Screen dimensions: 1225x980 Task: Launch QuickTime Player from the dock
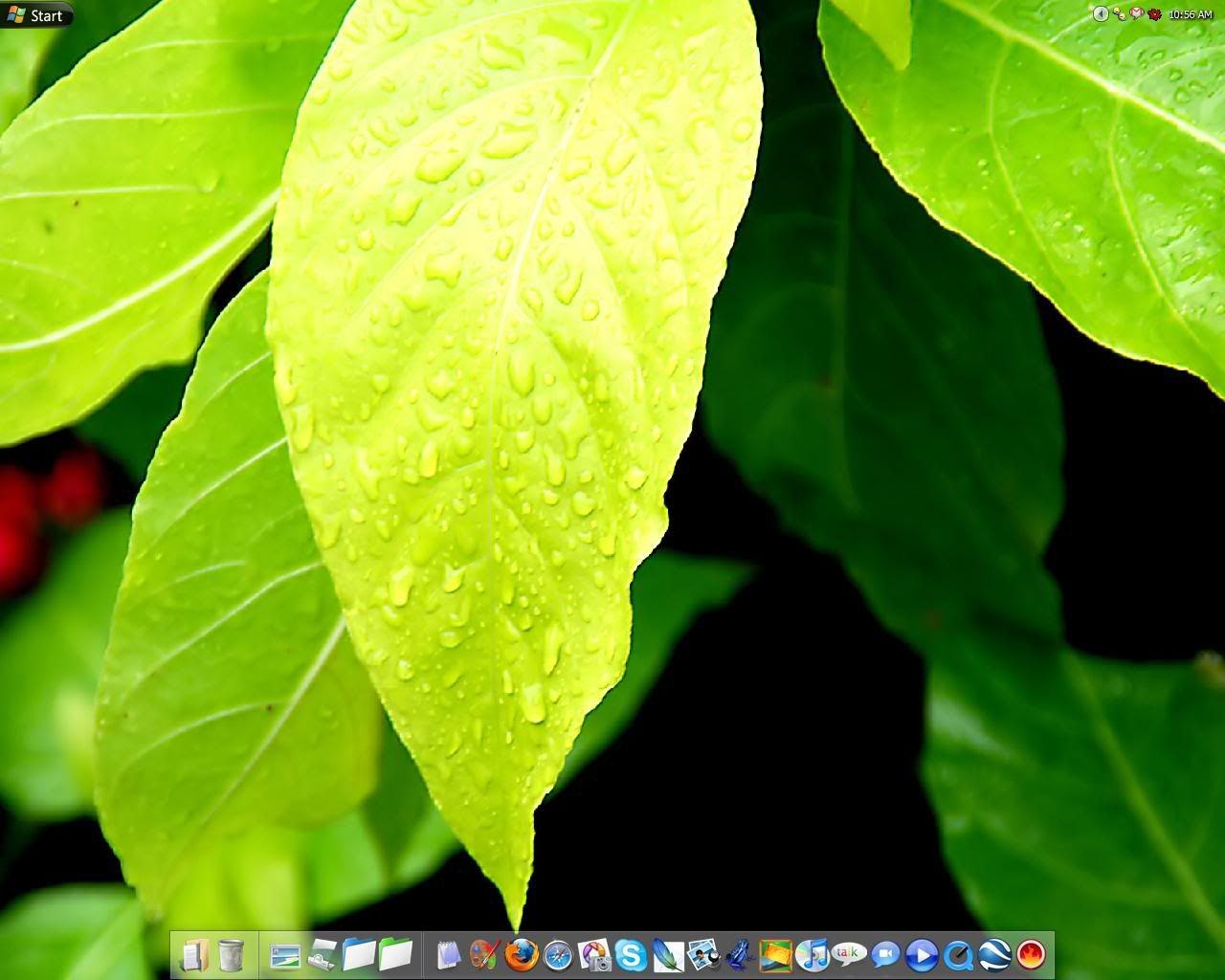point(958,954)
